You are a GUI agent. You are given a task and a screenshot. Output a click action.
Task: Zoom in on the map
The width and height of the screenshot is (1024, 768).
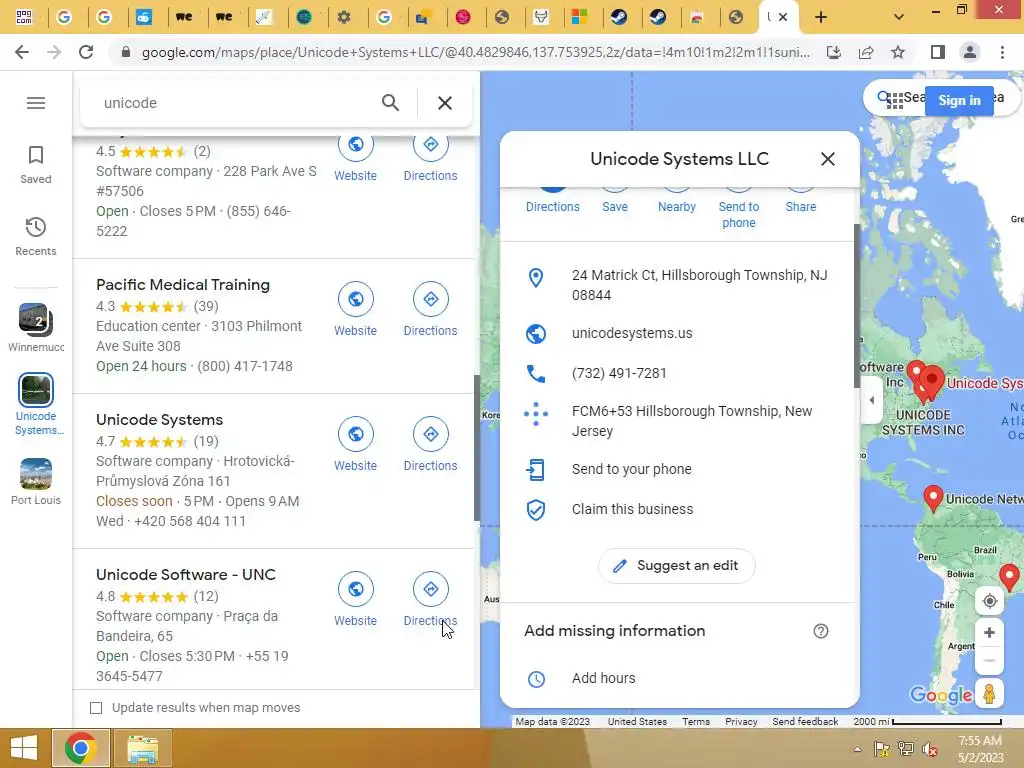[989, 632]
